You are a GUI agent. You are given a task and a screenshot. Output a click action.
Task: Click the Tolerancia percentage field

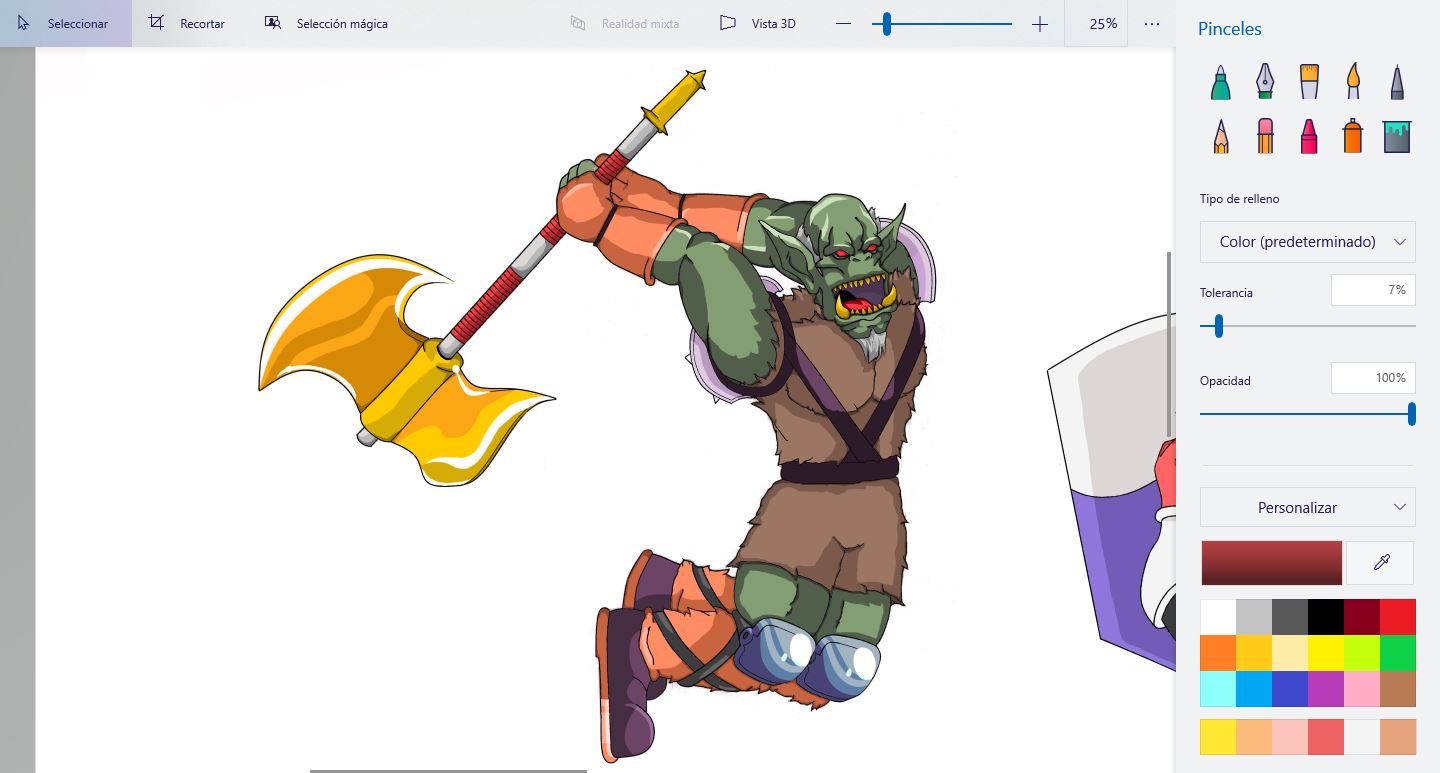tap(1373, 290)
